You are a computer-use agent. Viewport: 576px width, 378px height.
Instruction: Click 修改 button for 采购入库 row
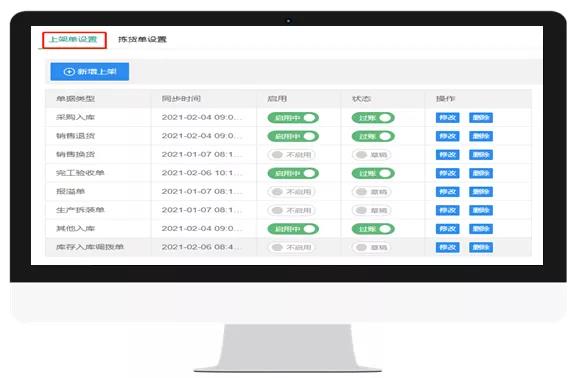click(447, 118)
